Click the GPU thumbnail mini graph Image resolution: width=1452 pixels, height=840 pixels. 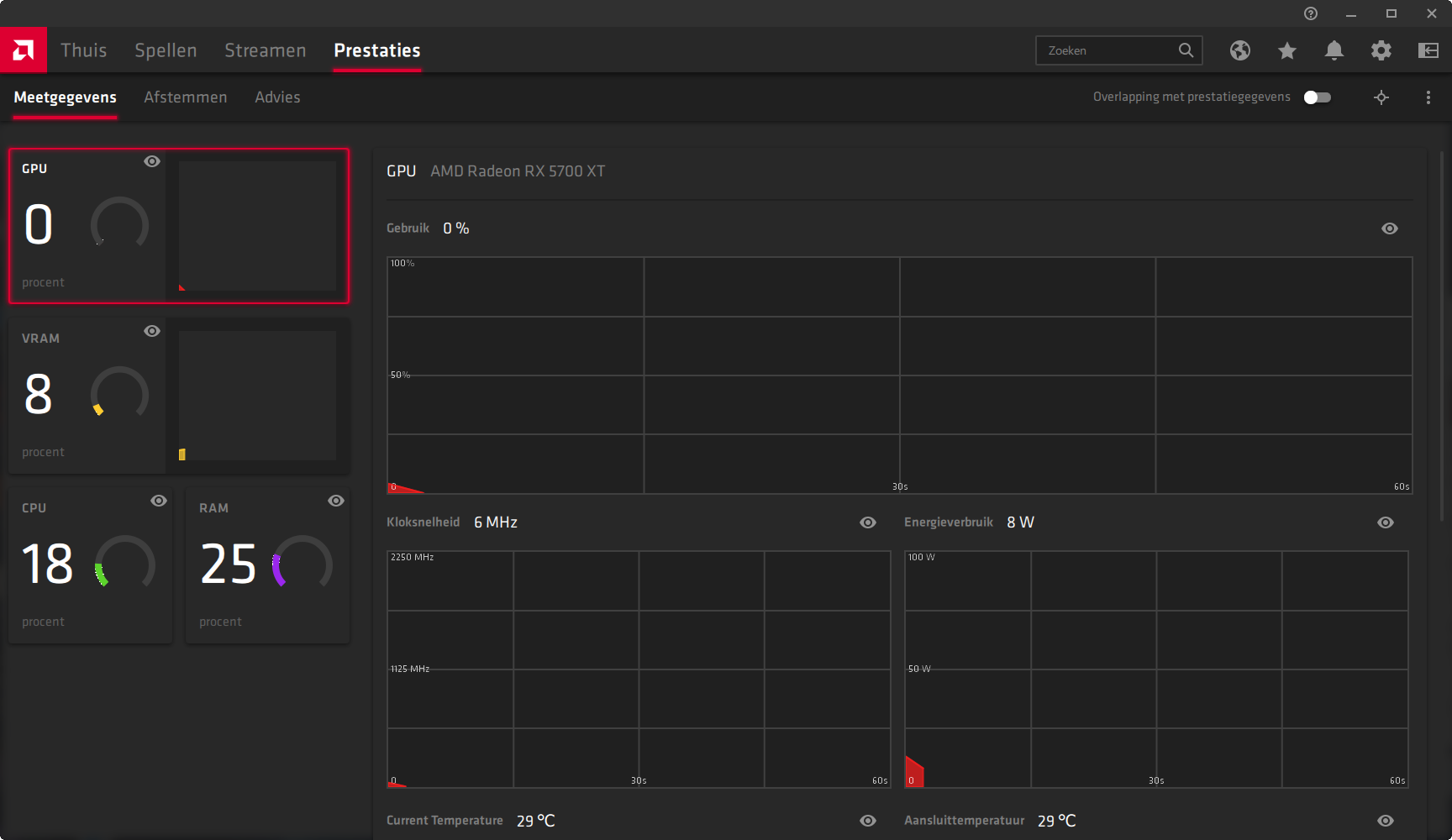257,226
